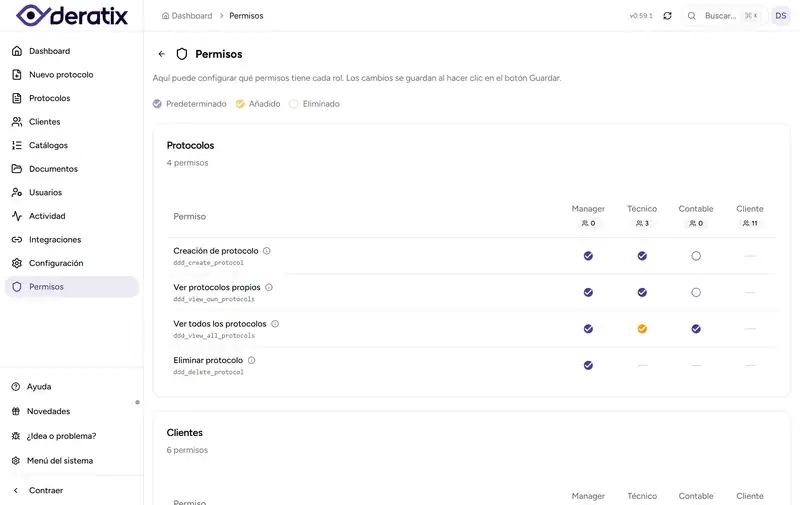Click the Añadido legend swatch
Viewport: 800px width, 505px height.
(240, 104)
